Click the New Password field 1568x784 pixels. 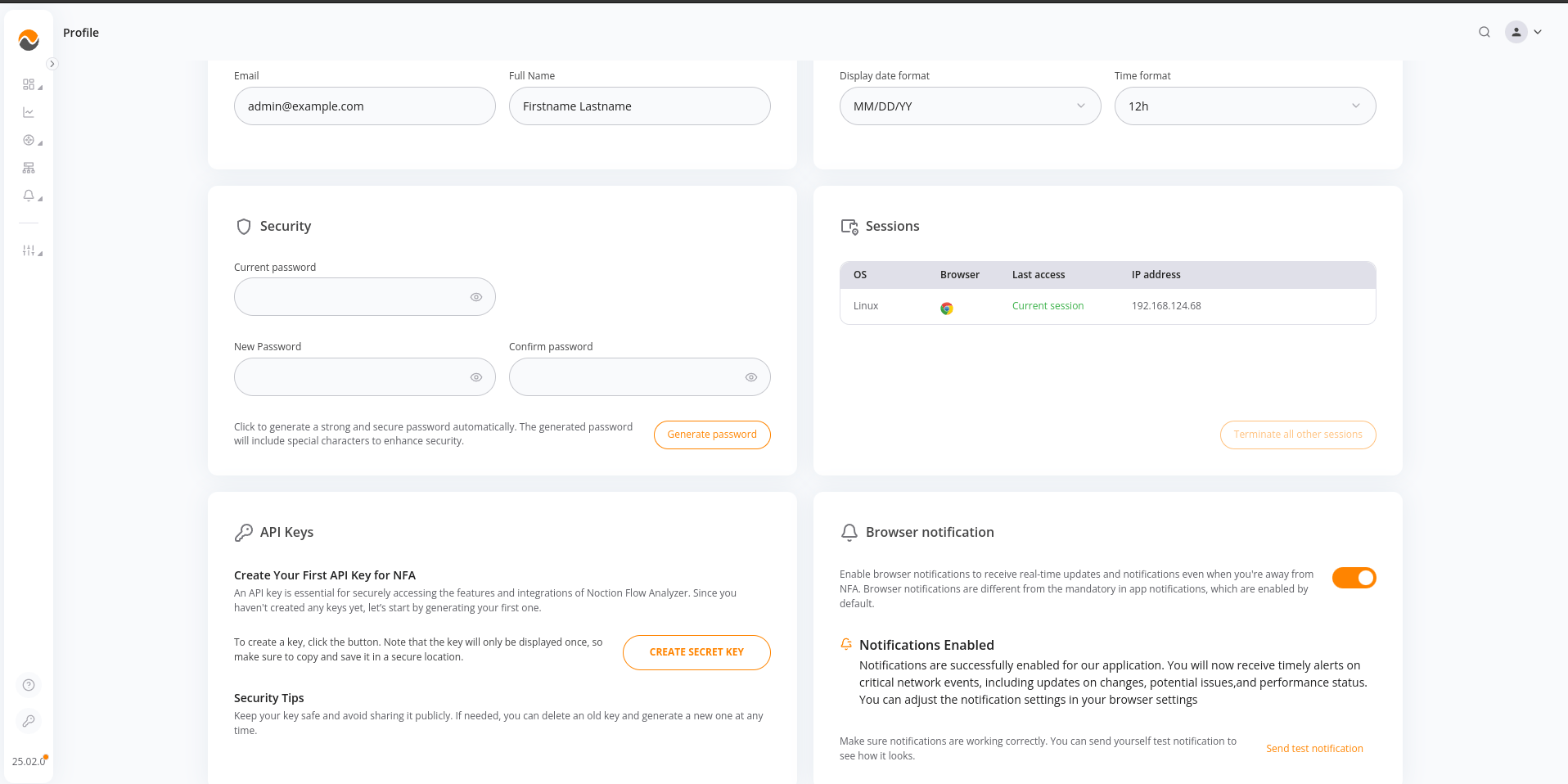[365, 377]
